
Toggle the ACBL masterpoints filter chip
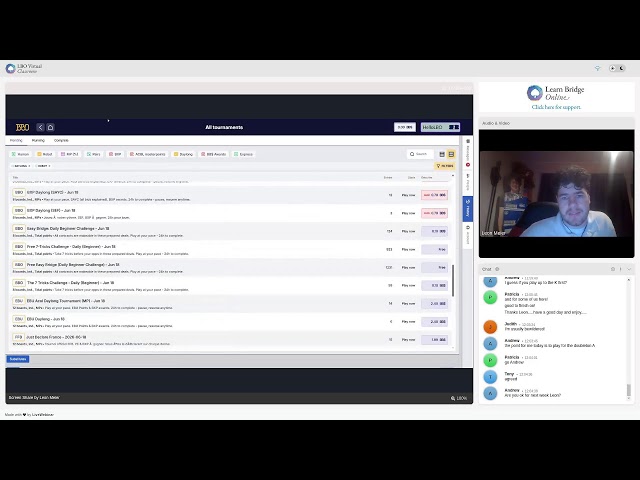click(148, 154)
